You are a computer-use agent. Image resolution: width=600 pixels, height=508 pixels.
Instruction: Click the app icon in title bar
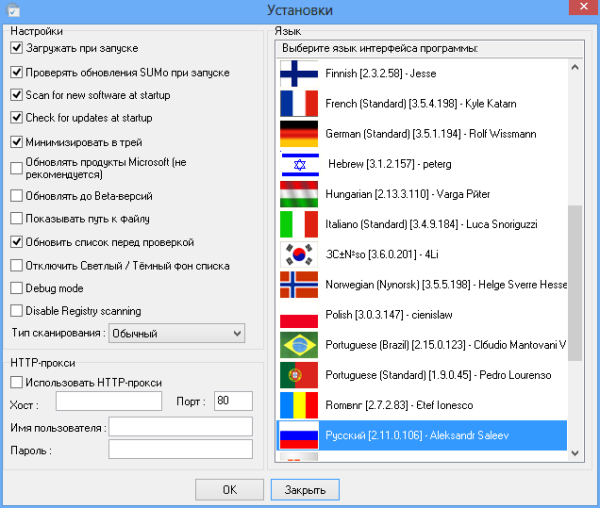point(13,10)
